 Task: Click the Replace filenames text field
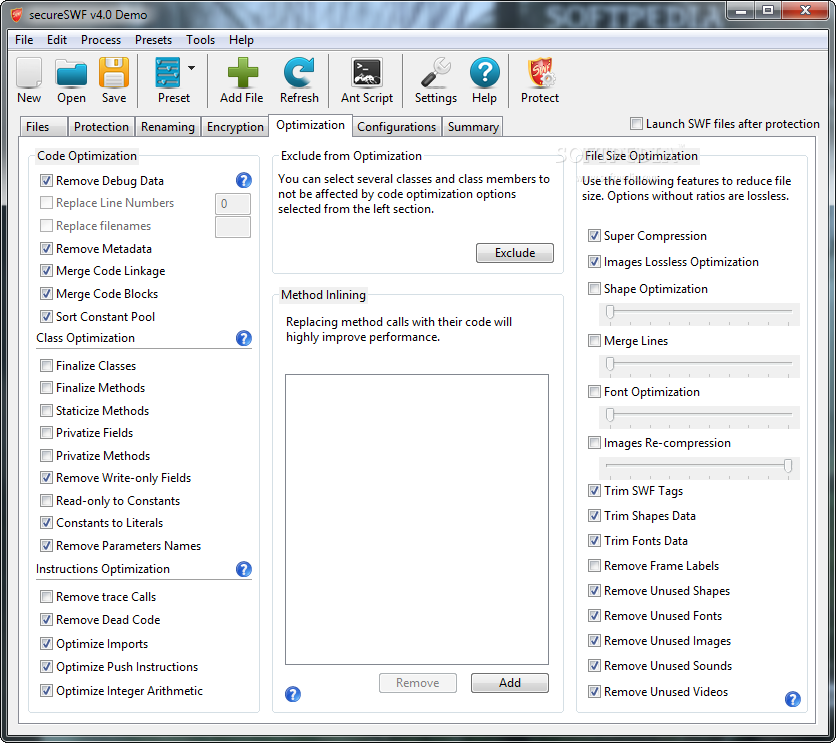coord(232,227)
